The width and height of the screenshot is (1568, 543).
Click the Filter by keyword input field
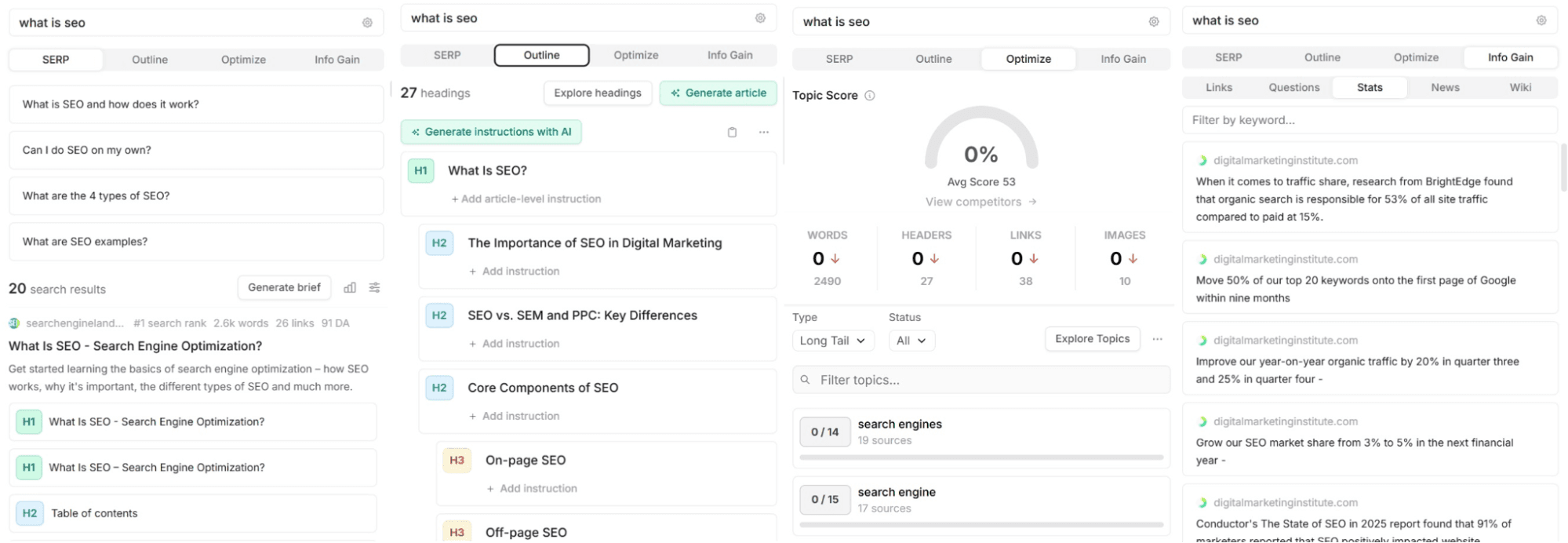click(1370, 120)
